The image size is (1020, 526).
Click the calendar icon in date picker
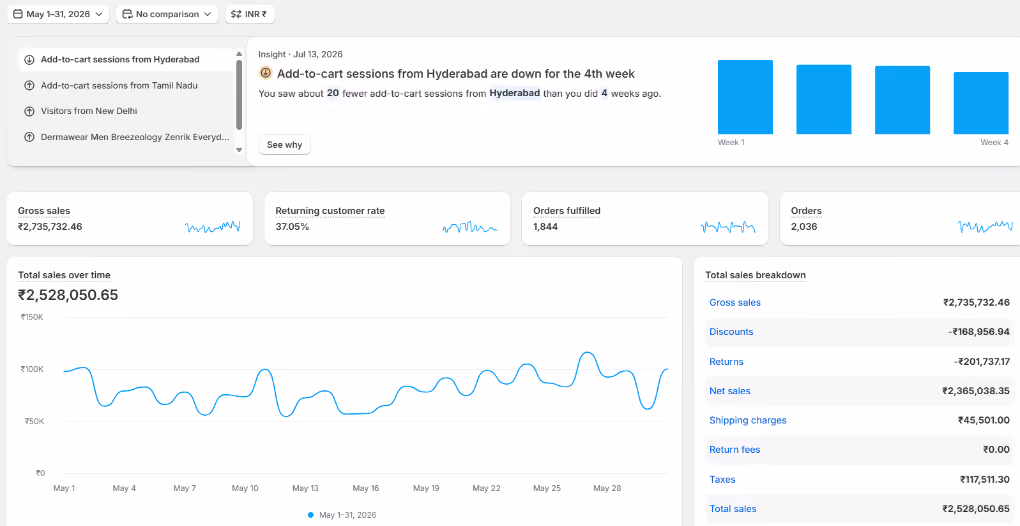[x=18, y=14]
